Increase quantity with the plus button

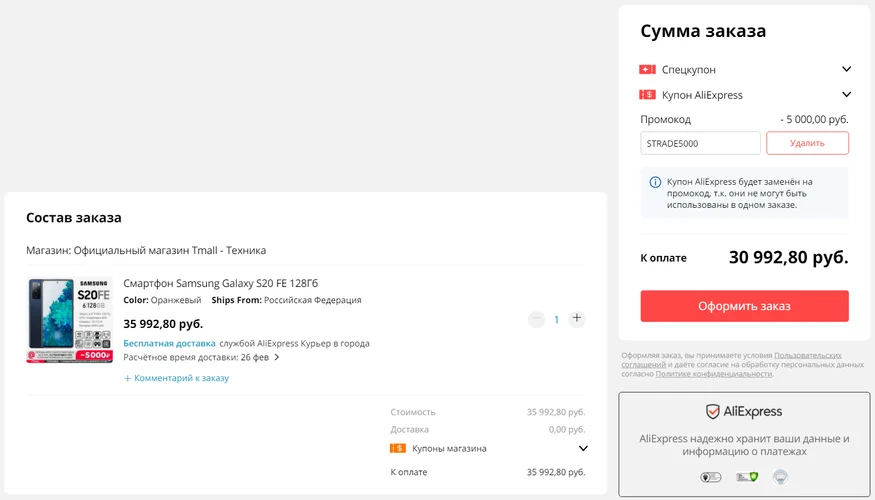[x=576, y=319]
